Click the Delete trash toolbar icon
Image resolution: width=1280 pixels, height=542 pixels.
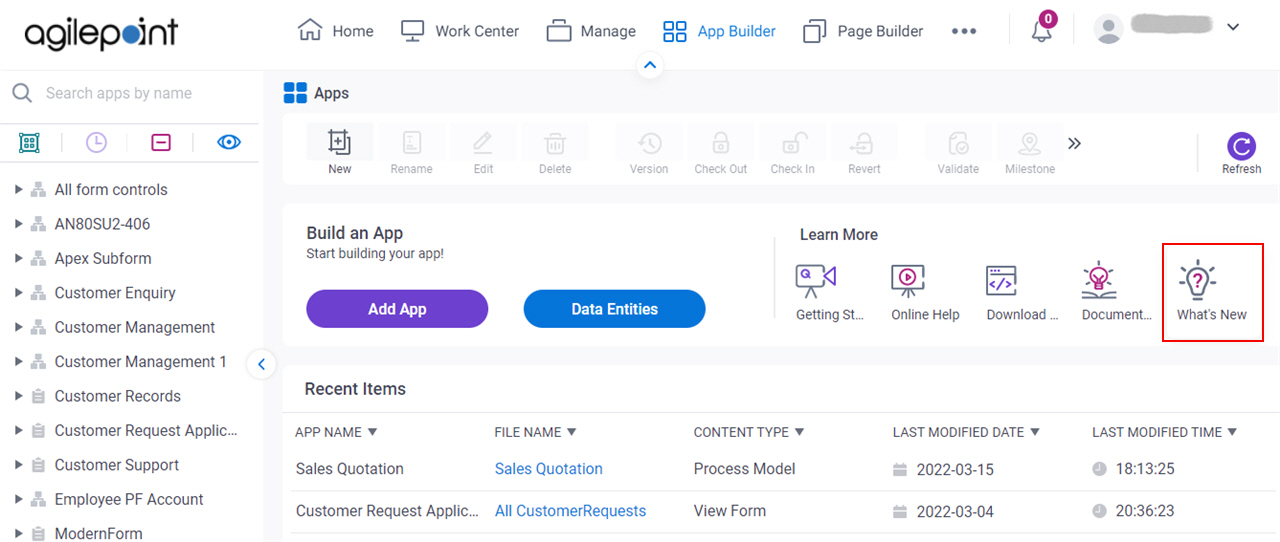point(555,143)
